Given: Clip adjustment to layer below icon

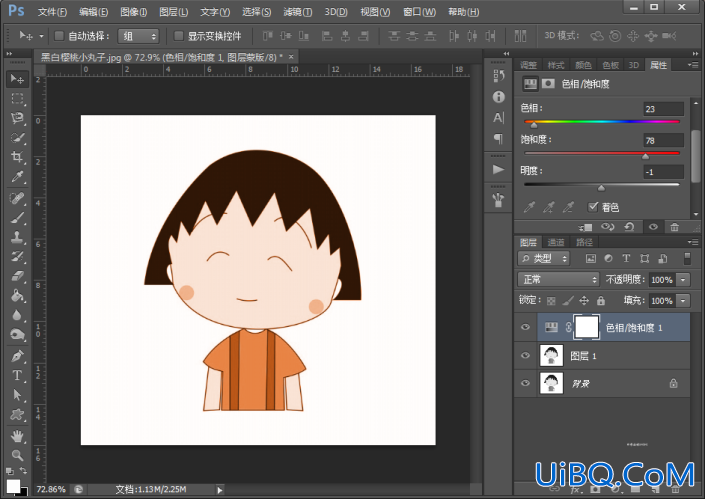Looking at the screenshot, I should click(585, 227).
